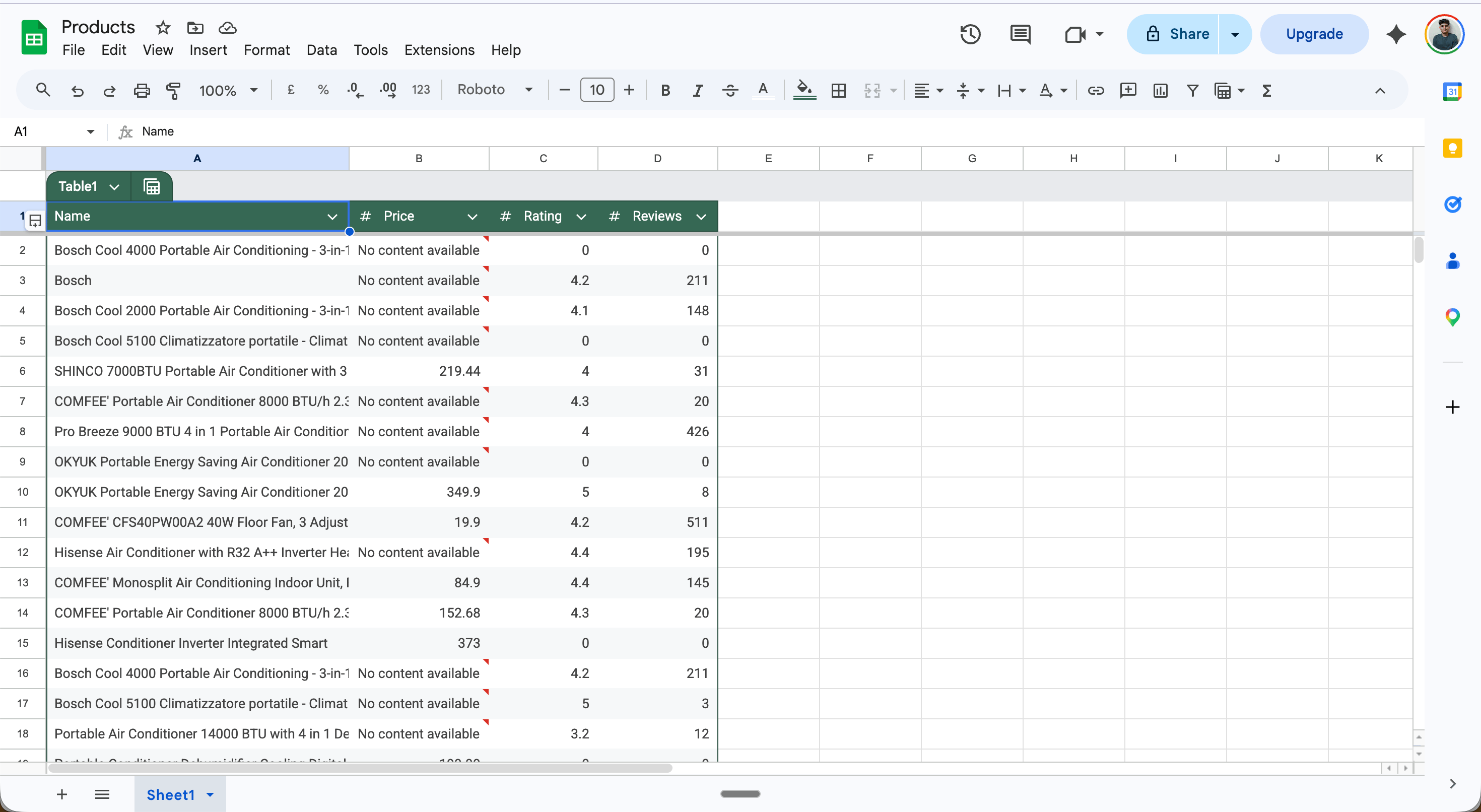Open the Name column dropdown arrow
1481x812 pixels.
pyautogui.click(x=332, y=217)
